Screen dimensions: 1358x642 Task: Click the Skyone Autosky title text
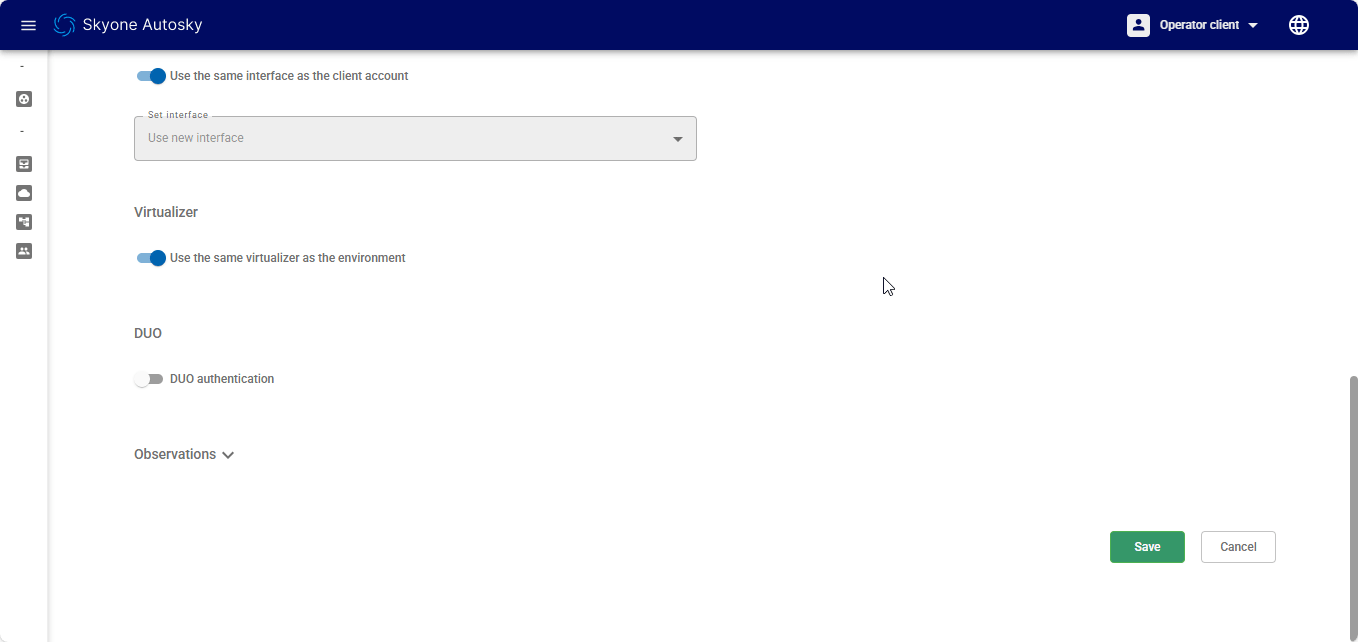(142, 25)
